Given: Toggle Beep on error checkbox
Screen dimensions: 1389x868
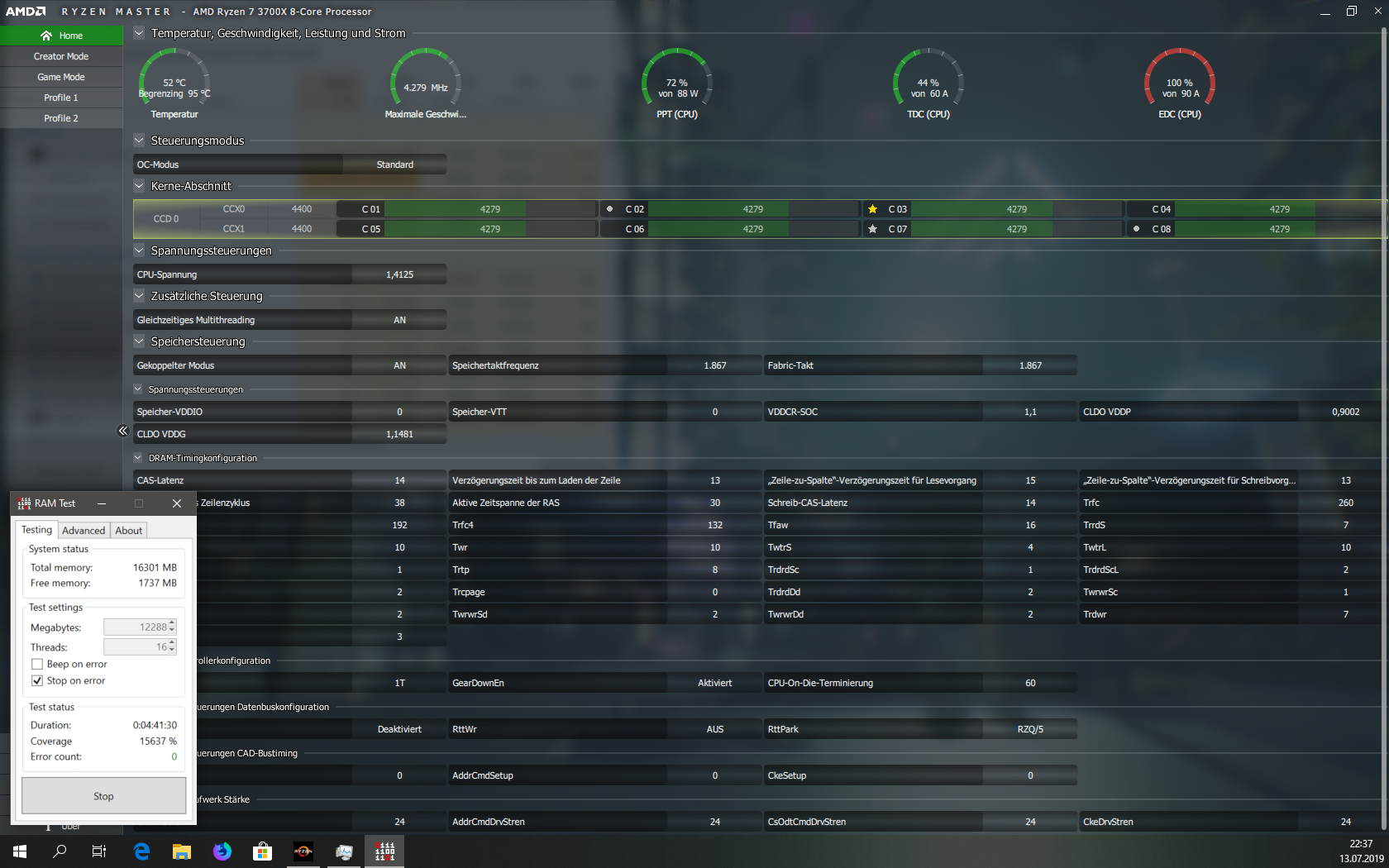Looking at the screenshot, I should click(37, 664).
